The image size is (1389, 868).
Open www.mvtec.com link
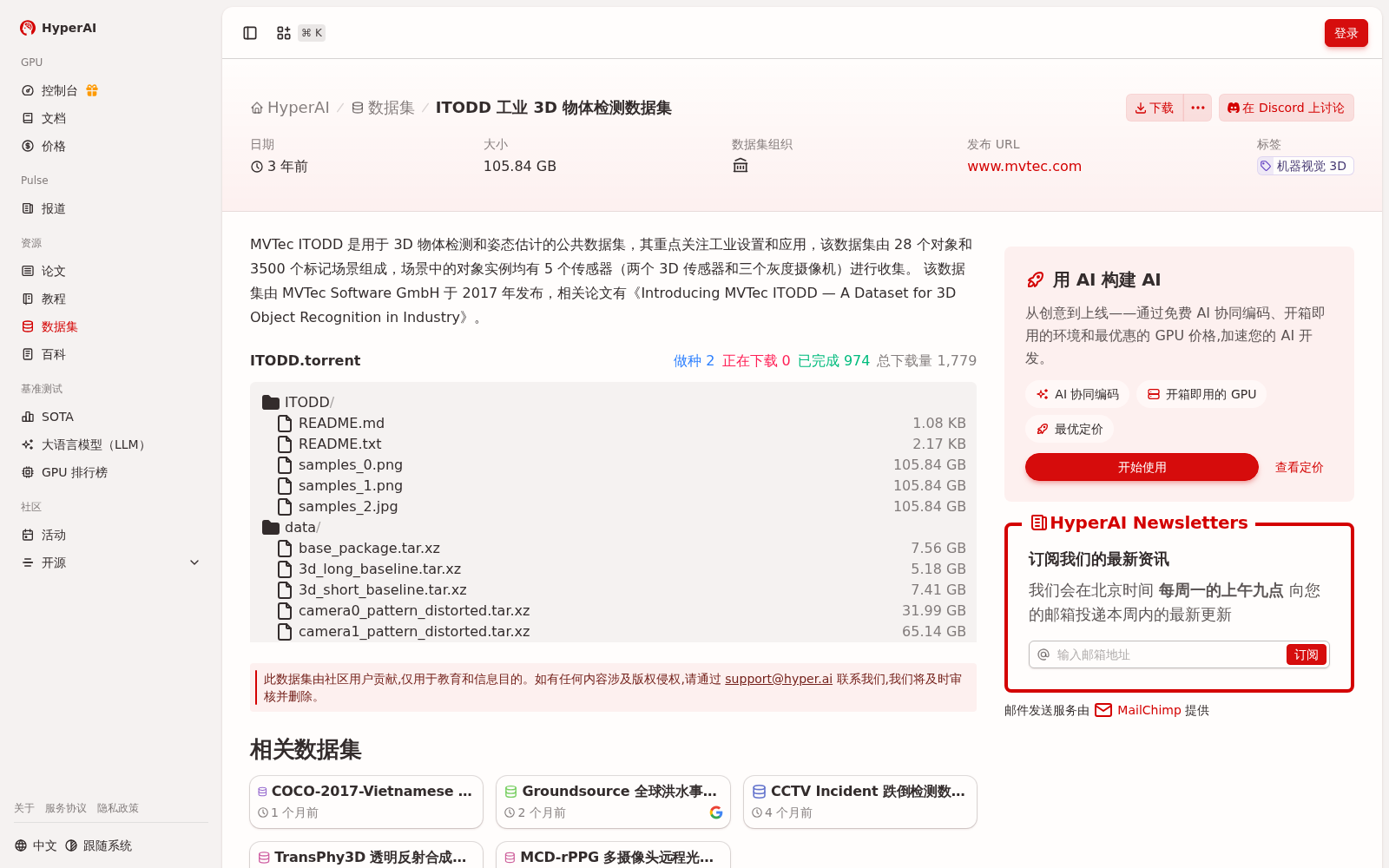[x=1024, y=166]
